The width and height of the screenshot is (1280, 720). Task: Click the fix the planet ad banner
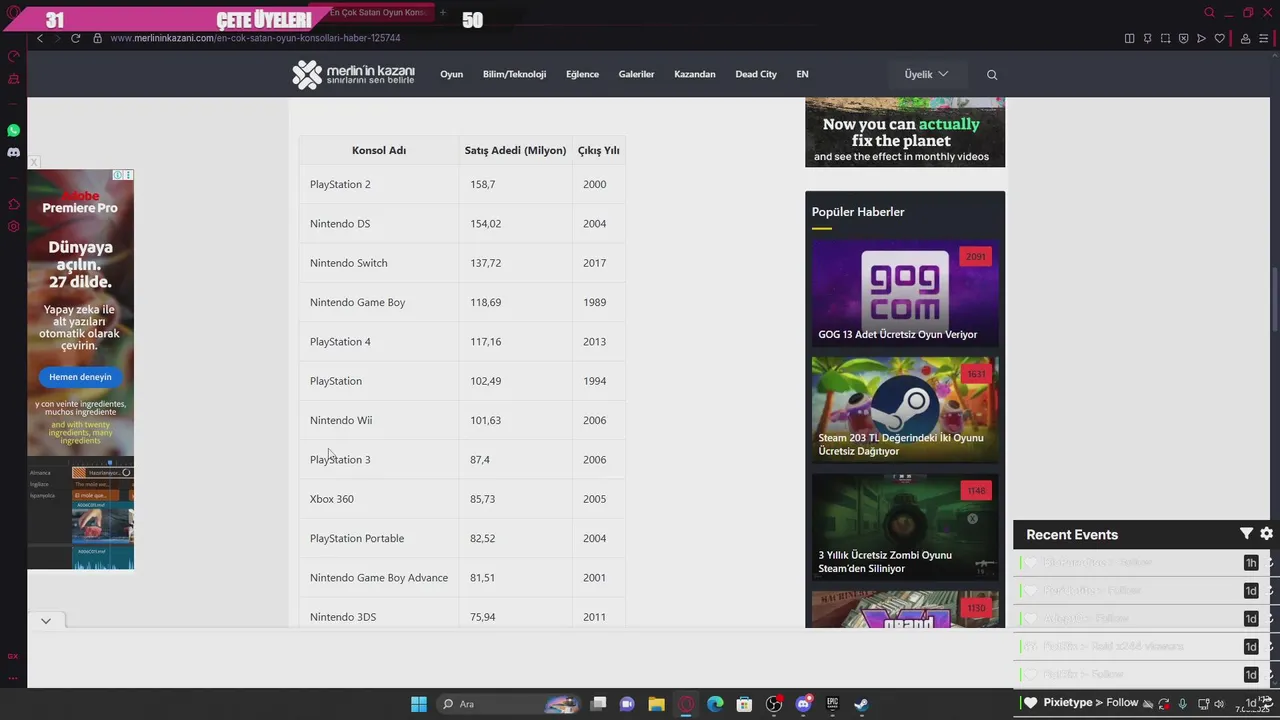905,132
